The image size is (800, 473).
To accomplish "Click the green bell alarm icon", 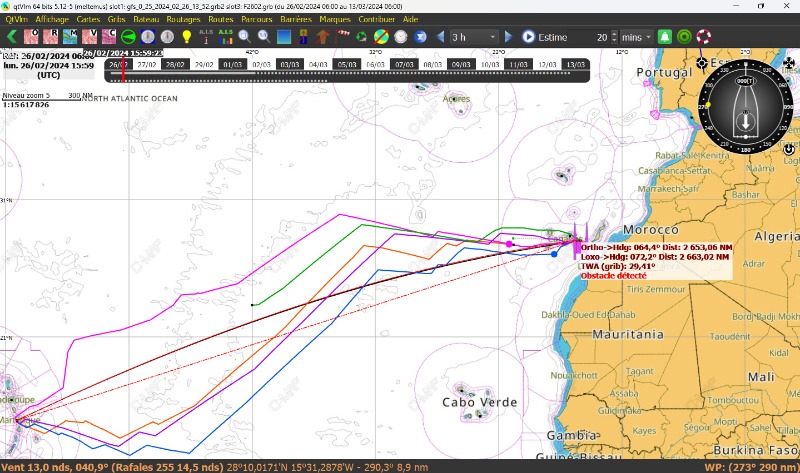I will [x=664, y=37].
